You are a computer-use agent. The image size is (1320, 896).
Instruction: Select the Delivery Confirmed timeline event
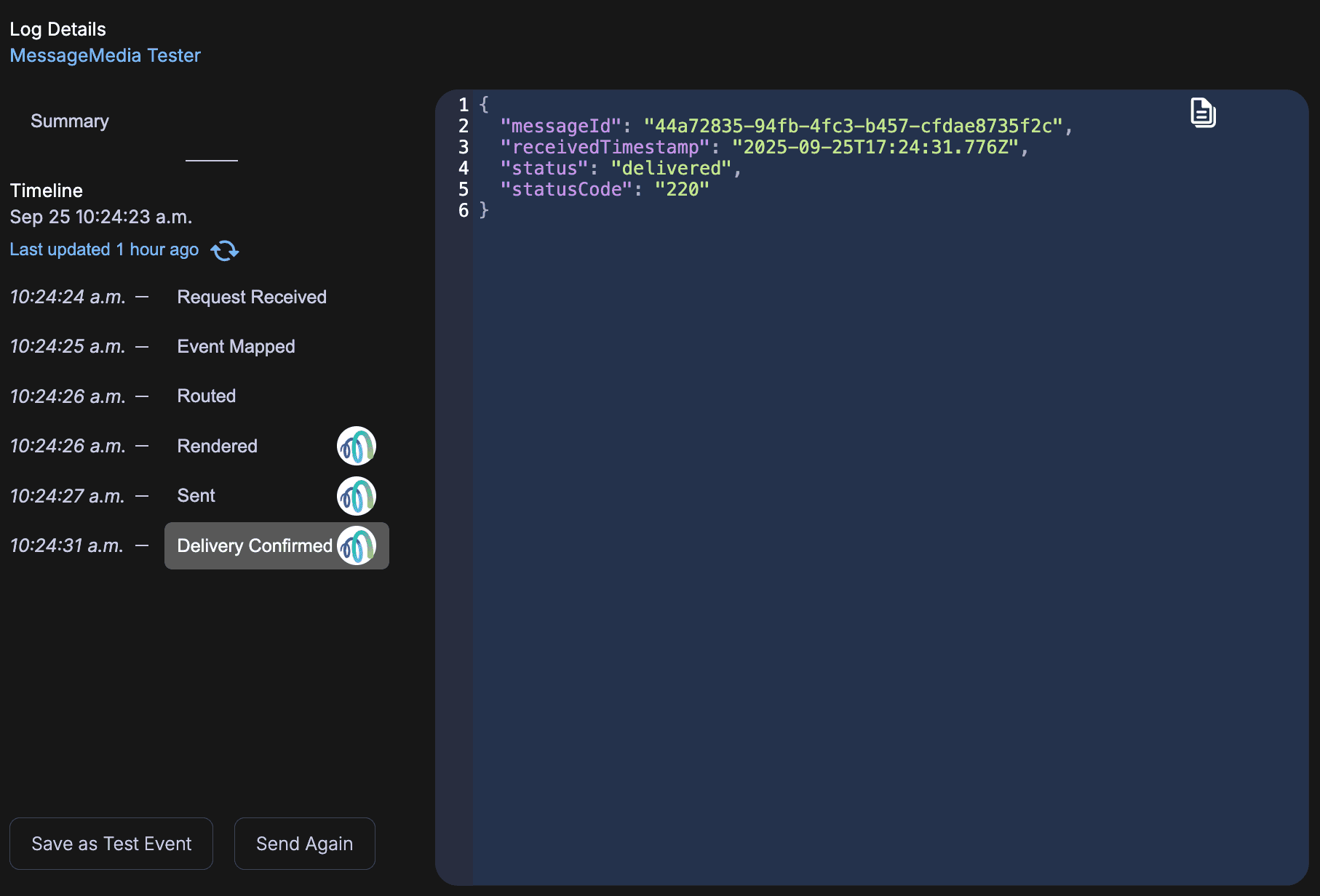277,545
